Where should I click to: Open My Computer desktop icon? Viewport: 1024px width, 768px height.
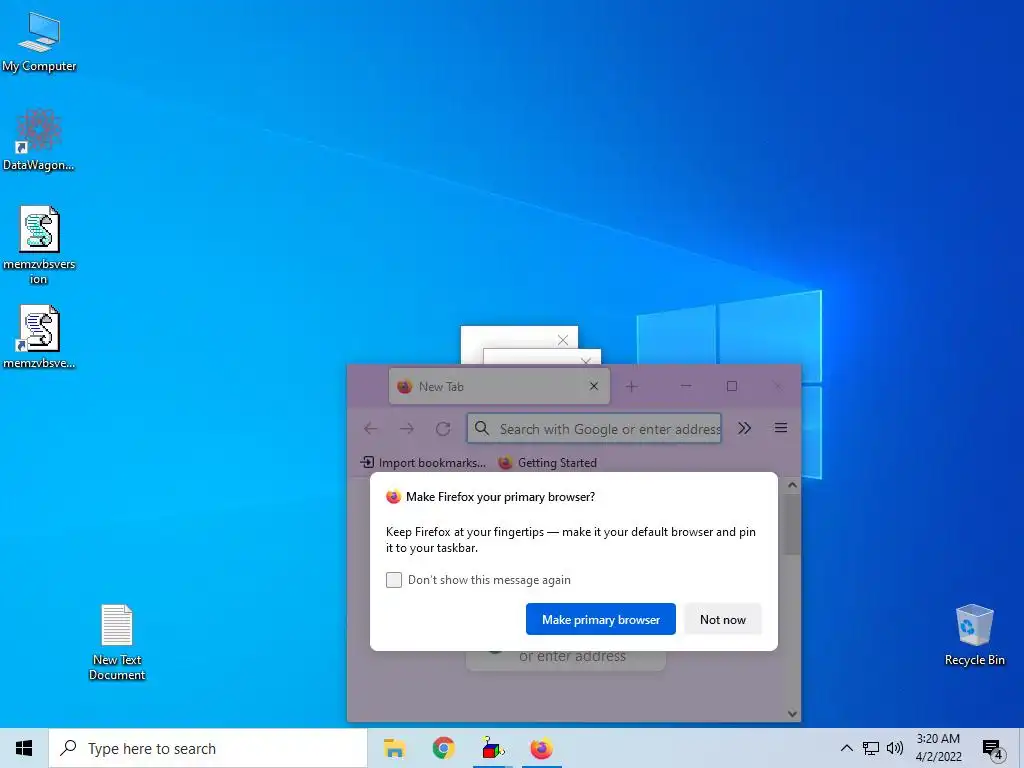(x=39, y=40)
